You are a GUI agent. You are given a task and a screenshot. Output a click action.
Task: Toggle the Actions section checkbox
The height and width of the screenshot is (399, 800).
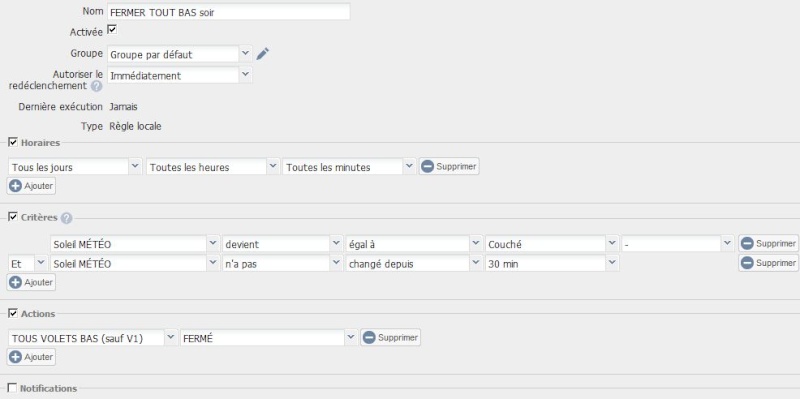[x=13, y=313]
